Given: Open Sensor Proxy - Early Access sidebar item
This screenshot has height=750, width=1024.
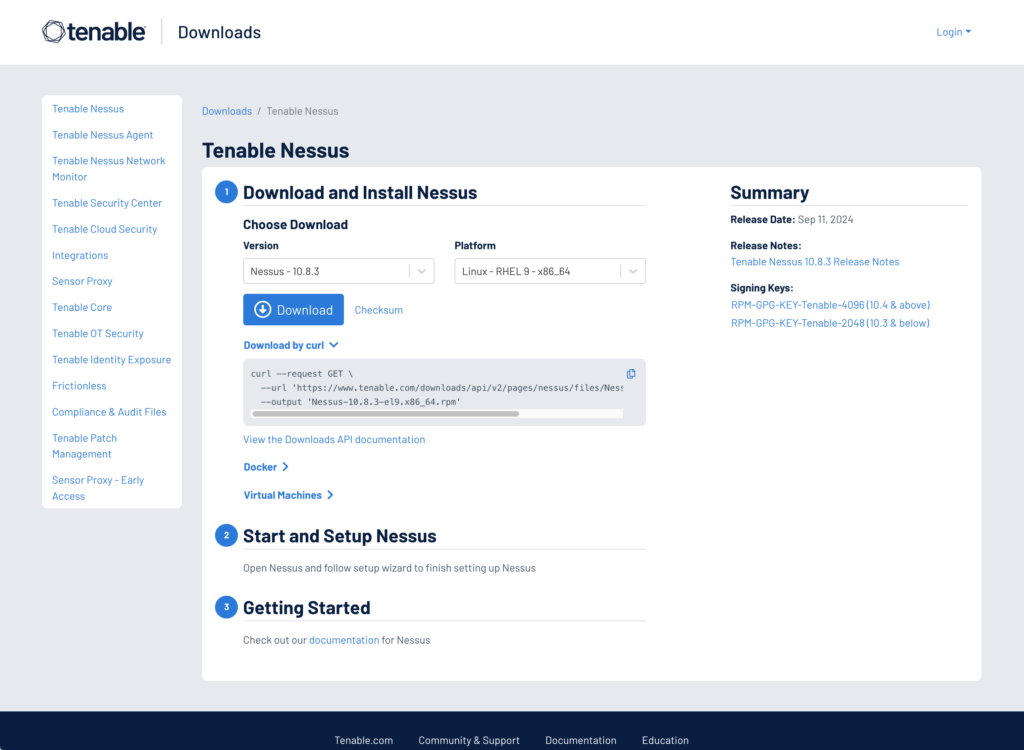Looking at the screenshot, I should click(98, 488).
